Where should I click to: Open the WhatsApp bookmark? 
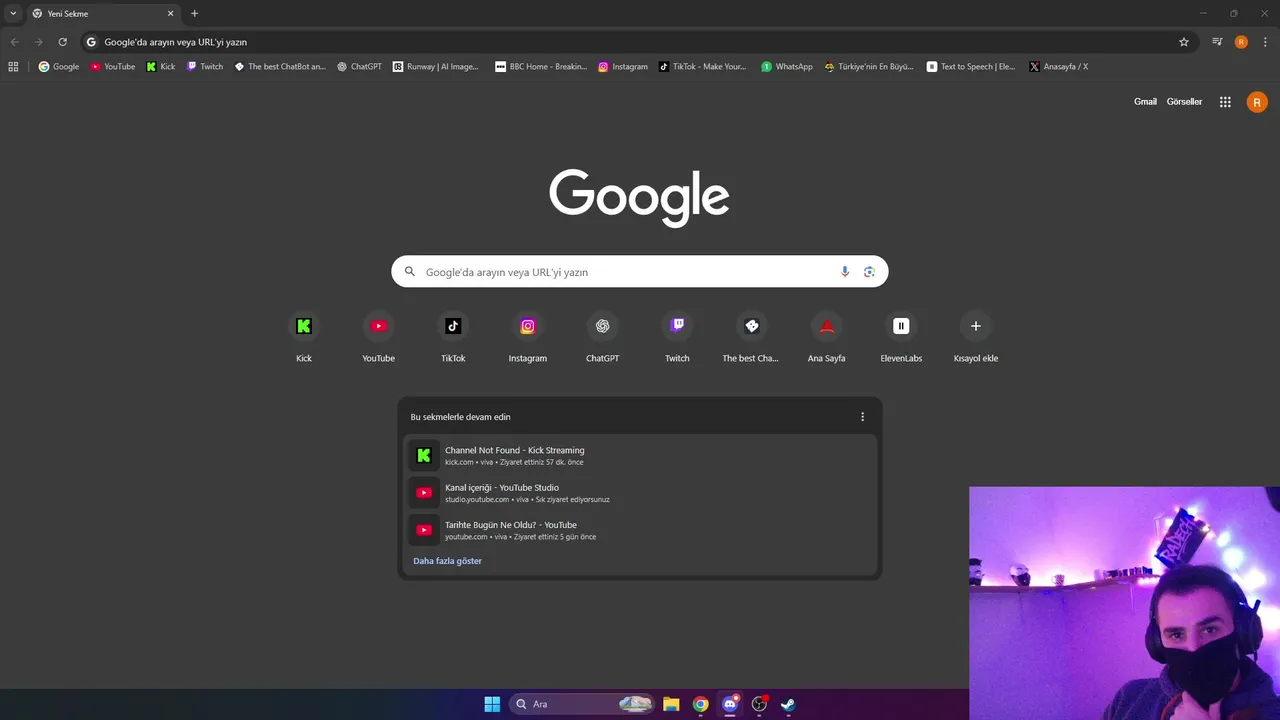[787, 67]
